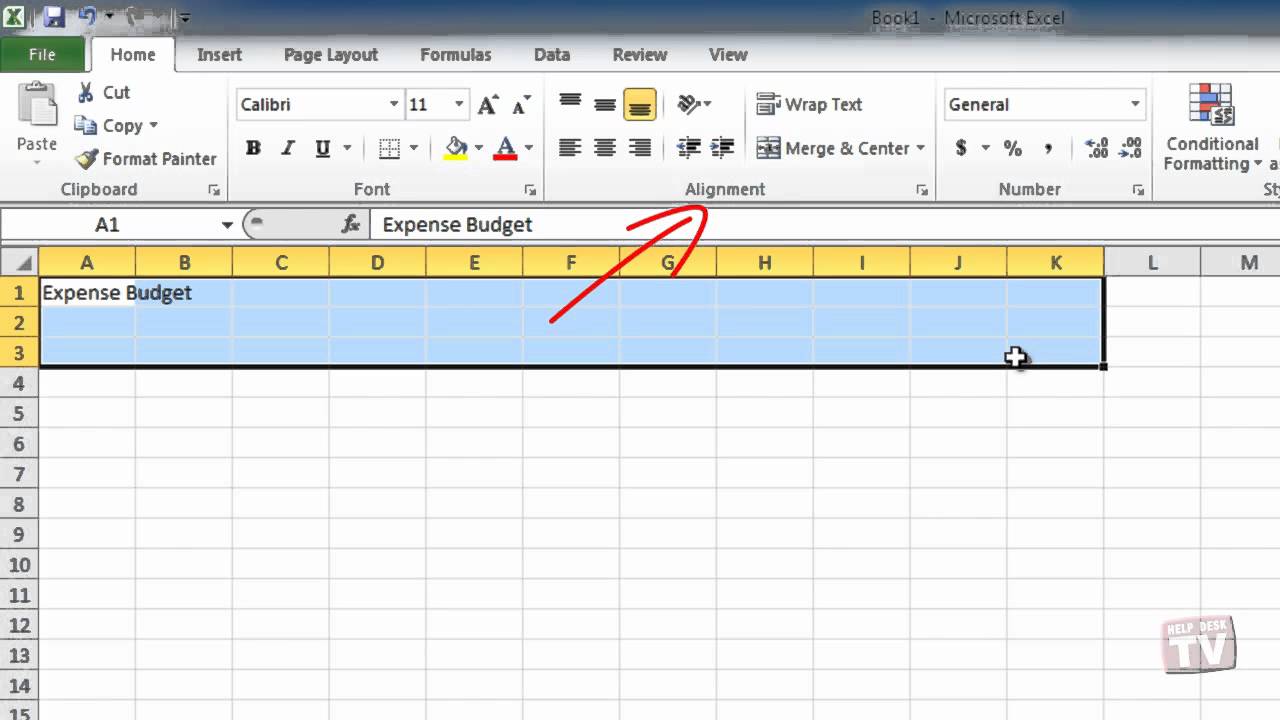Increase decimal places shown

coord(1096,148)
